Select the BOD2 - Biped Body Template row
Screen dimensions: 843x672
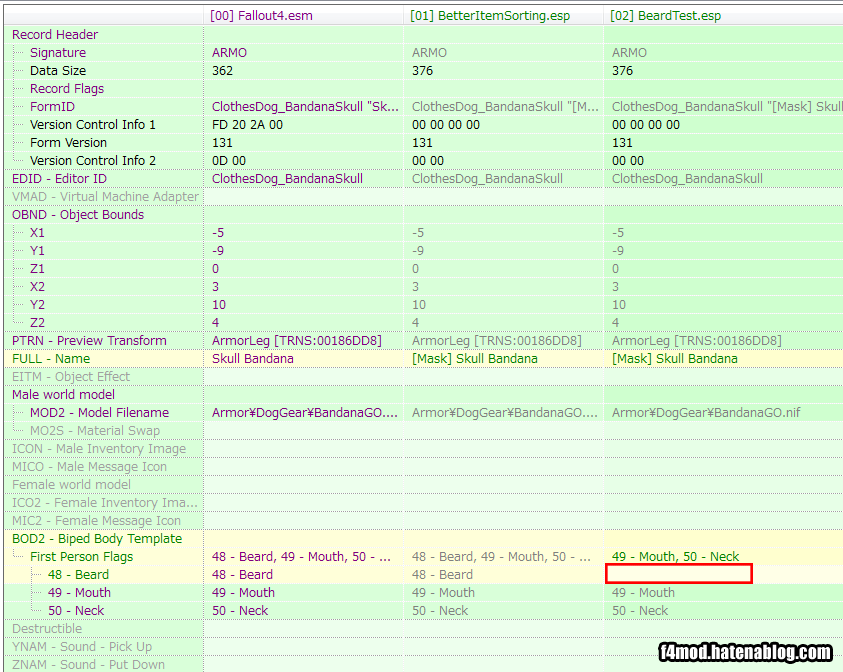click(x=97, y=539)
